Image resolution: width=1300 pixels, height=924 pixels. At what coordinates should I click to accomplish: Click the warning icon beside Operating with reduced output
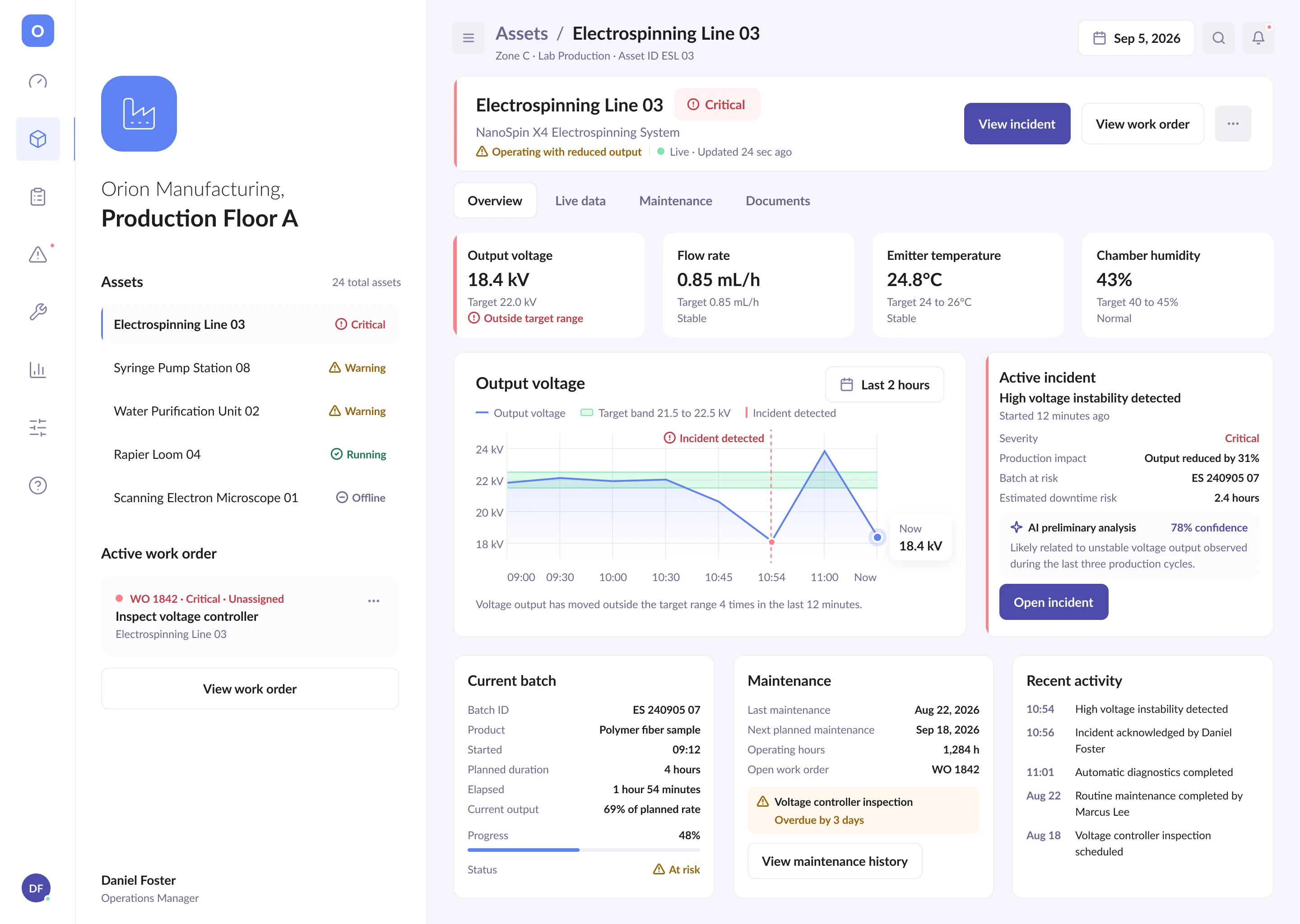point(482,151)
